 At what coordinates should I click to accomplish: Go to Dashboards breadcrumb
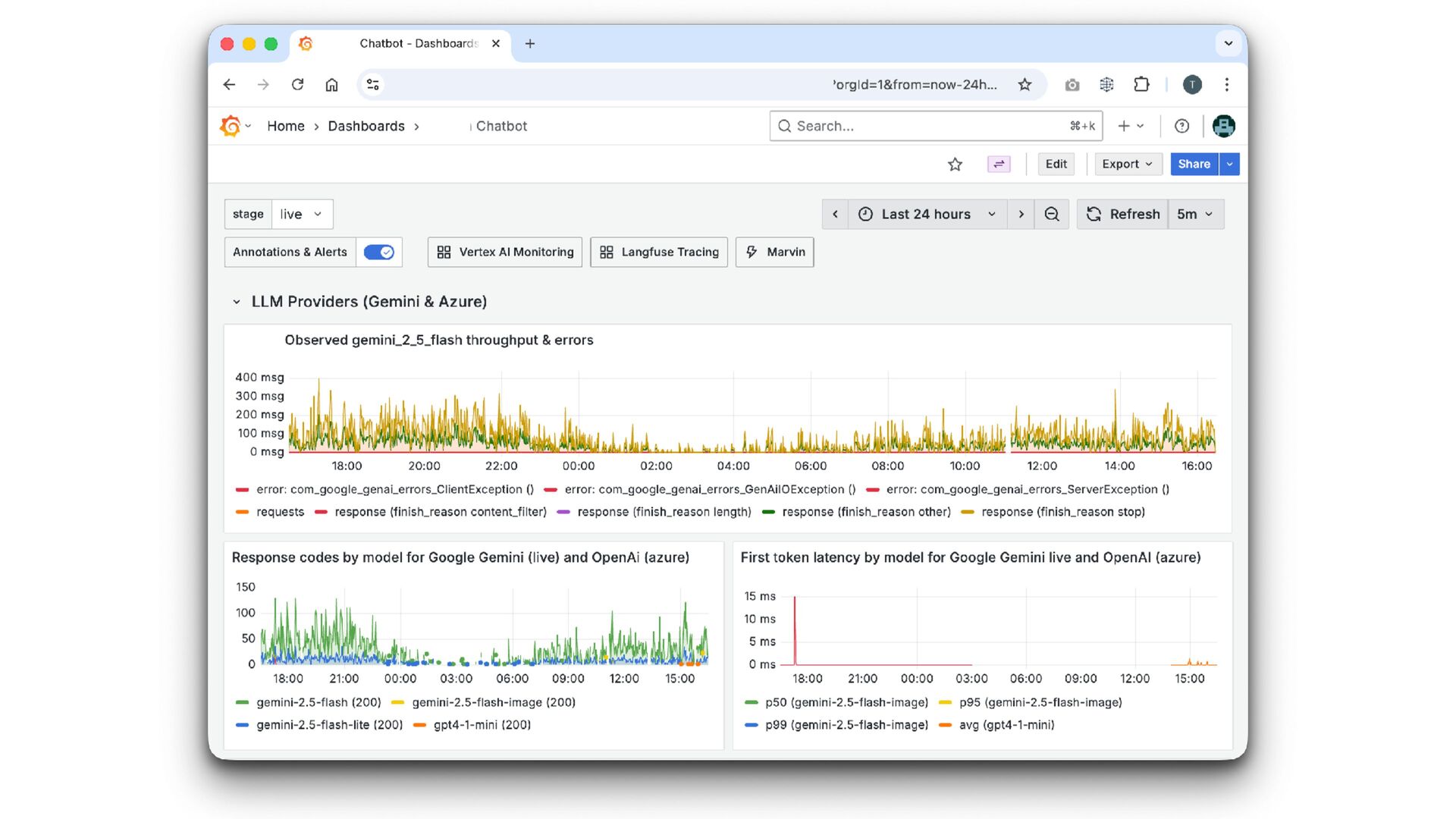[x=366, y=126]
